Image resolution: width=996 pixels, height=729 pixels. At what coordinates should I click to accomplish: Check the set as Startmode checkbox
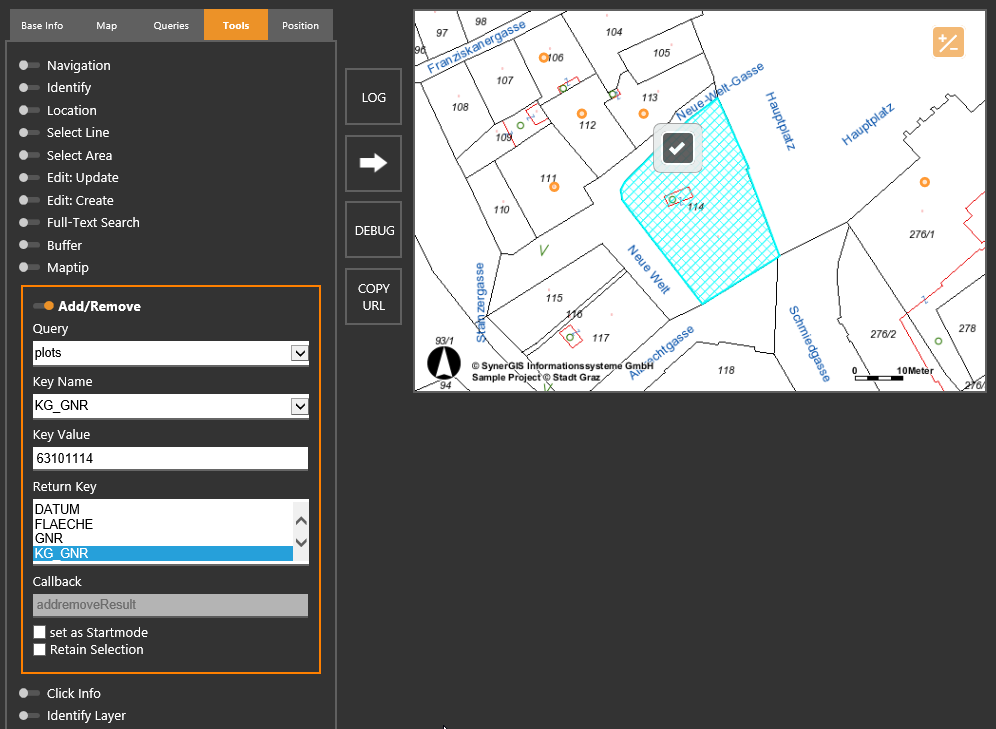coord(40,632)
